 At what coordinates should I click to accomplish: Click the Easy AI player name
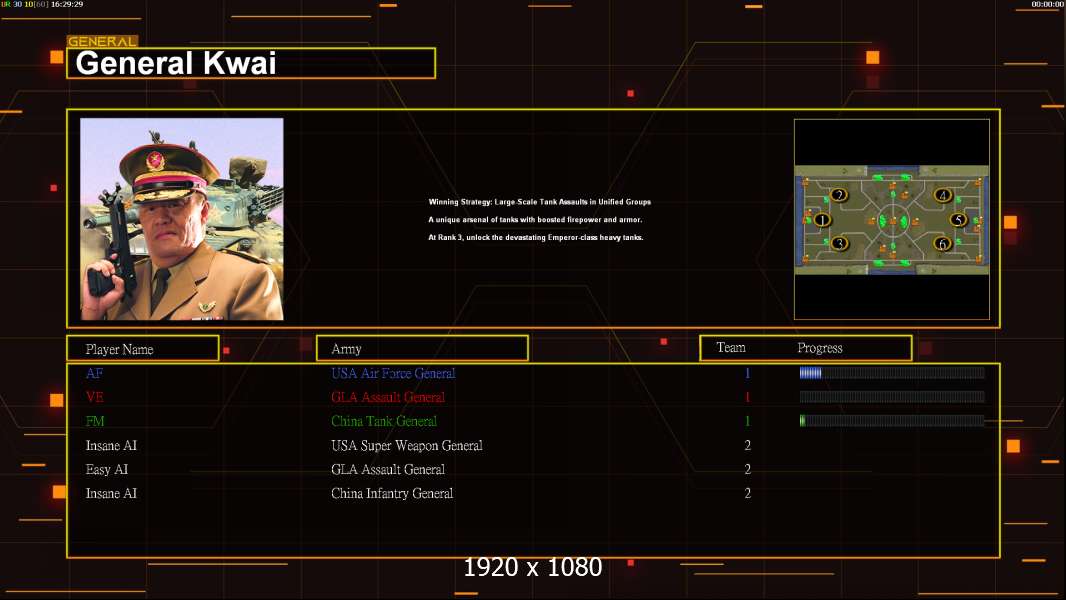click(107, 470)
